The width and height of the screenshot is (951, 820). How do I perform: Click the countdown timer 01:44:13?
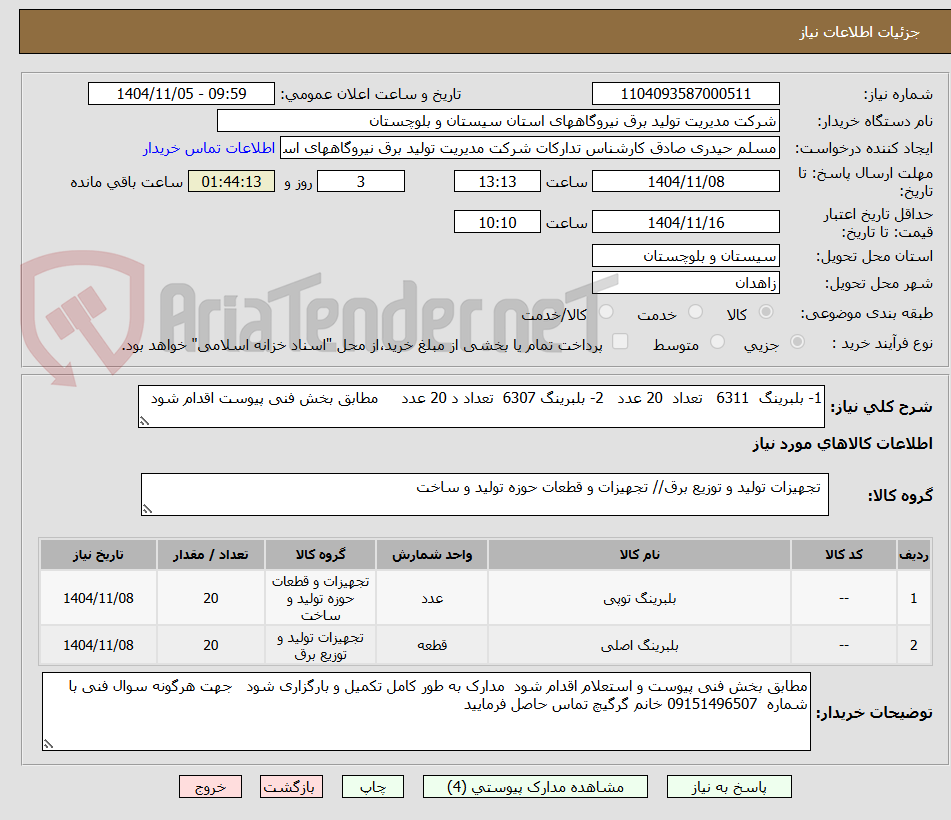pos(231,181)
